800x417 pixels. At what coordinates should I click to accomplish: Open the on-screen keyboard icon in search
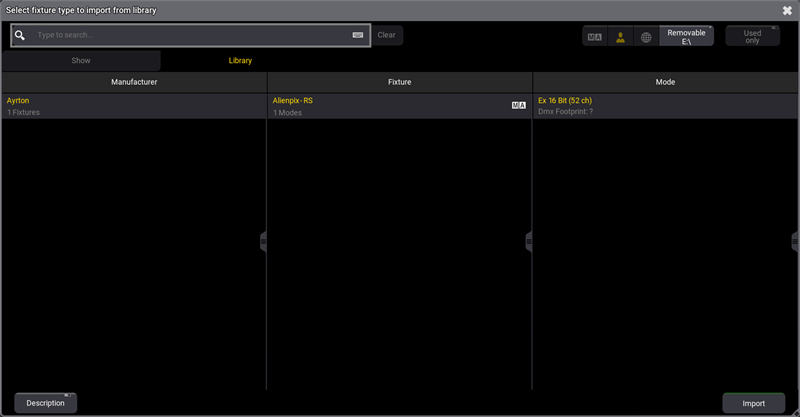[358, 35]
